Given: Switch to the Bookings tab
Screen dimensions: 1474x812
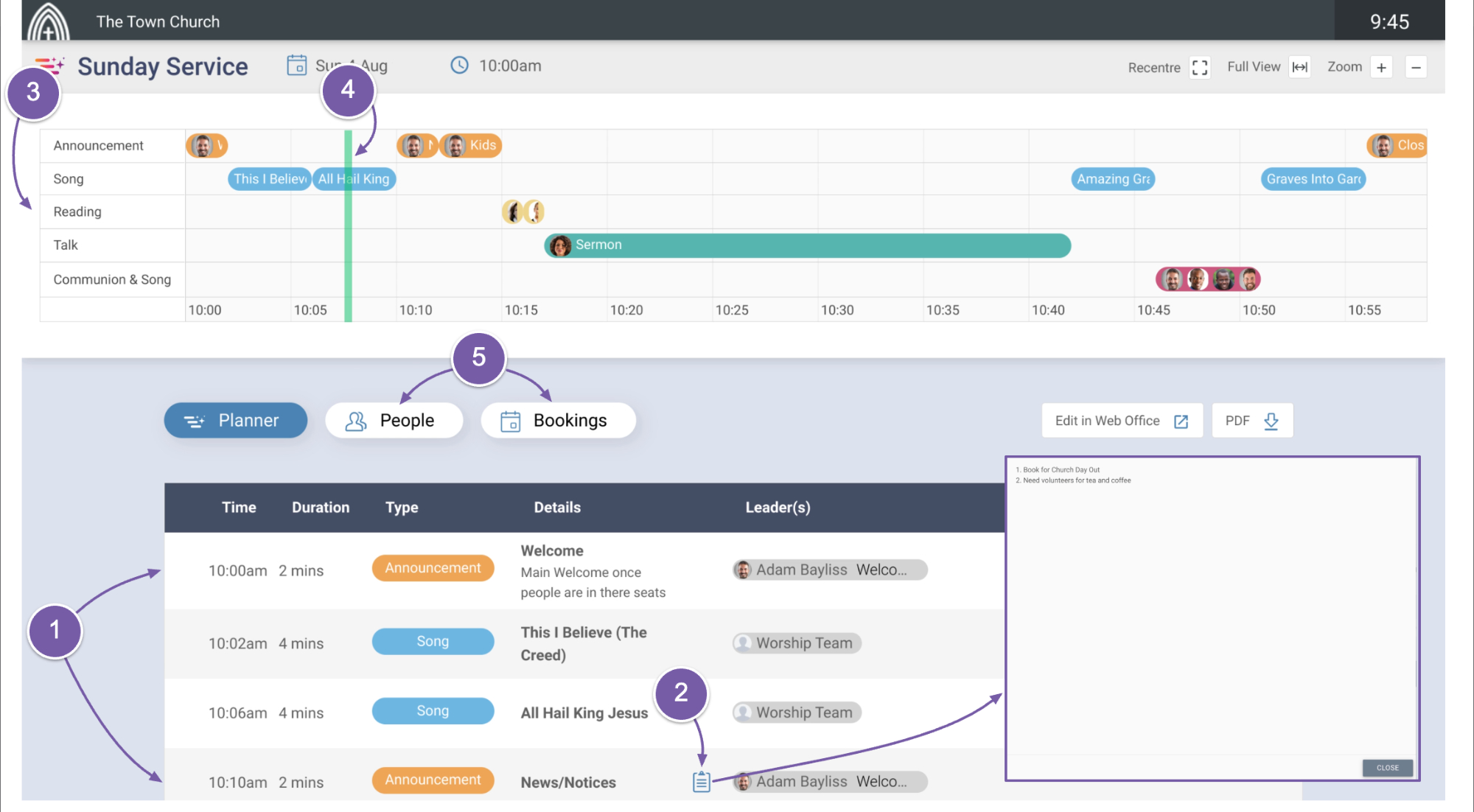Looking at the screenshot, I should point(558,420).
